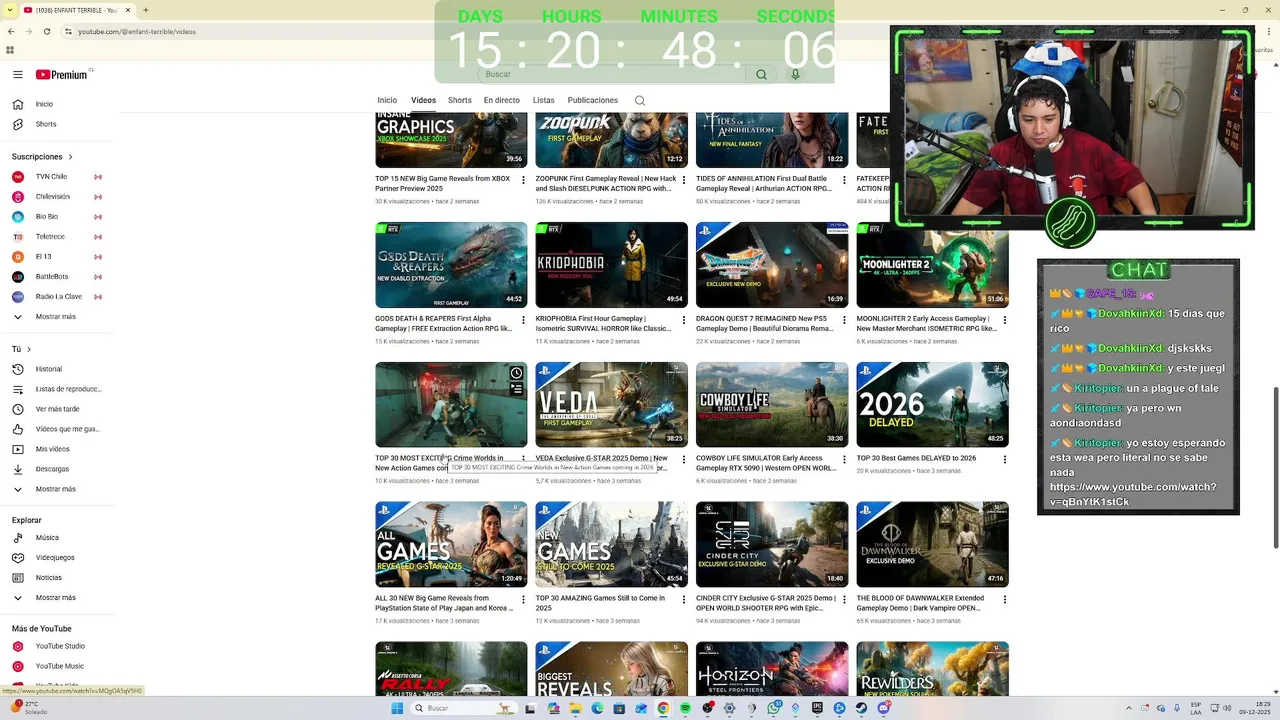Viewport: 1280px width, 720px height.
Task: Open BattleBots subscription channel
Action: (52, 277)
